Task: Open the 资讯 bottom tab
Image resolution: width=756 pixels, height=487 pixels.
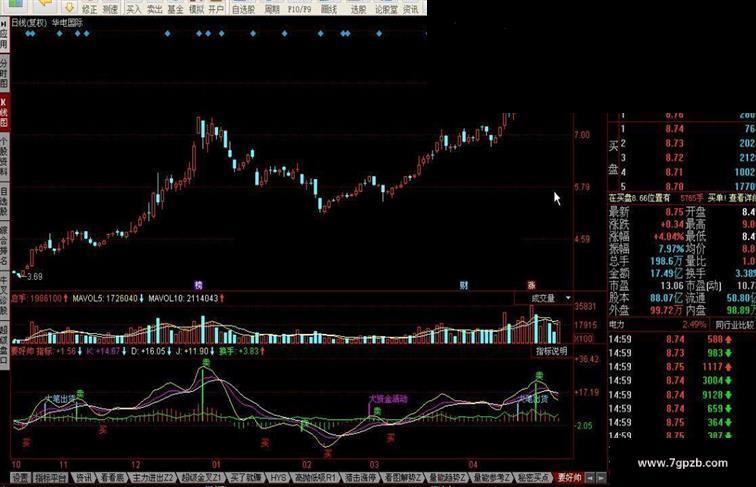Action: point(84,478)
